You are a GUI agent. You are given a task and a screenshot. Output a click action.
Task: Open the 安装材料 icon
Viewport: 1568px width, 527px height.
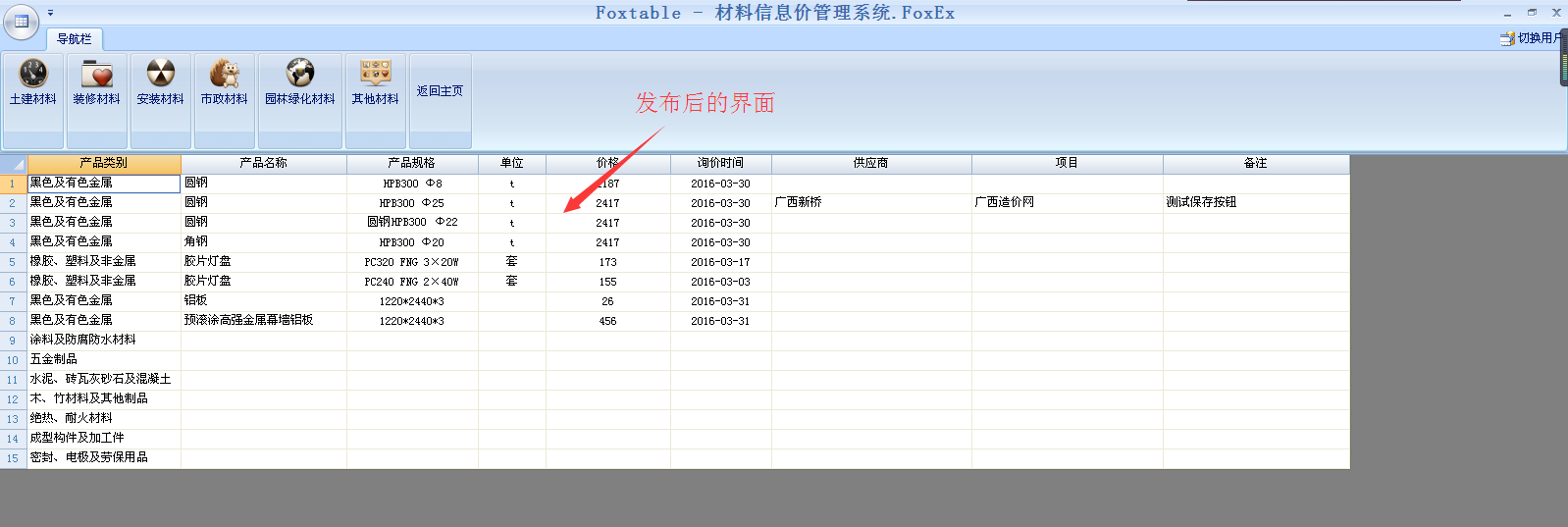(x=161, y=74)
